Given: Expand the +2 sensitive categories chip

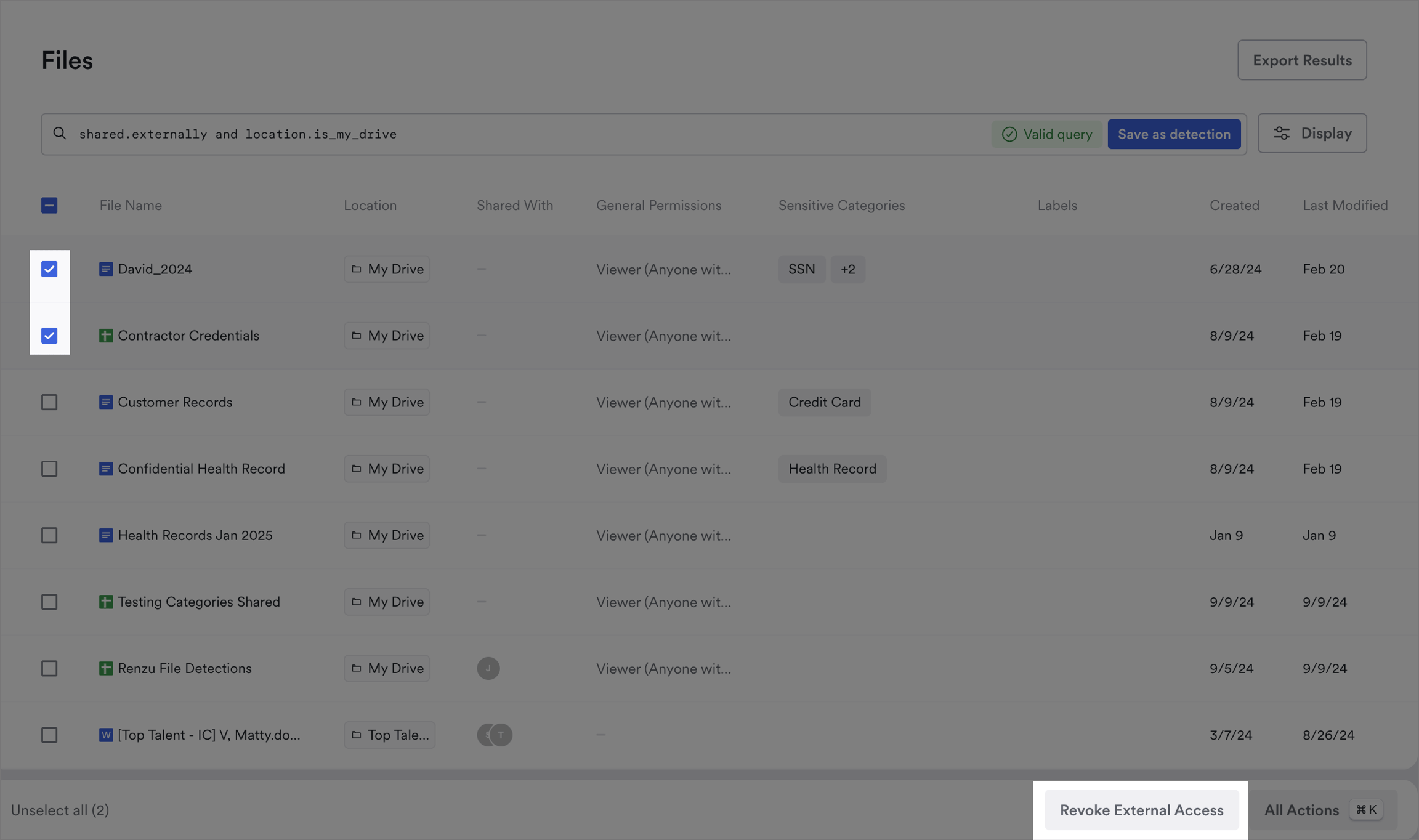Looking at the screenshot, I should point(847,269).
